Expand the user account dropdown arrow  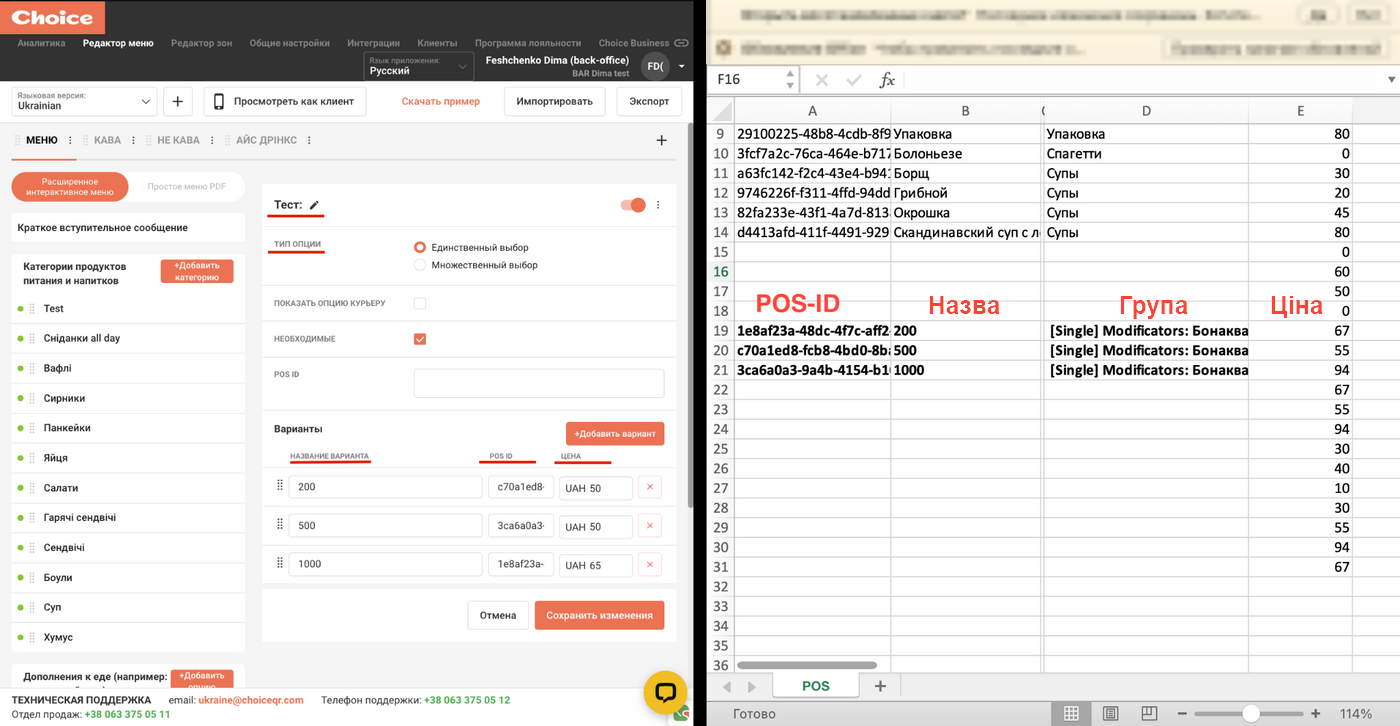[682, 66]
